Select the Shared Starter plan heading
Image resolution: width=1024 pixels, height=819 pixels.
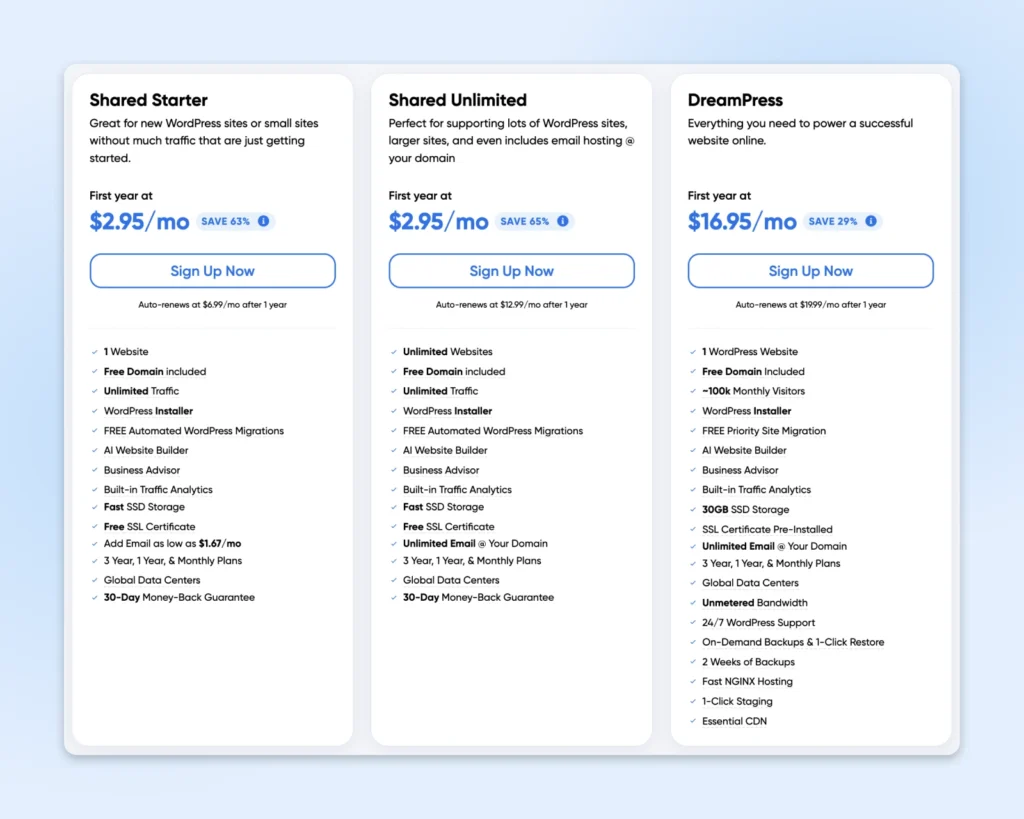(x=149, y=100)
